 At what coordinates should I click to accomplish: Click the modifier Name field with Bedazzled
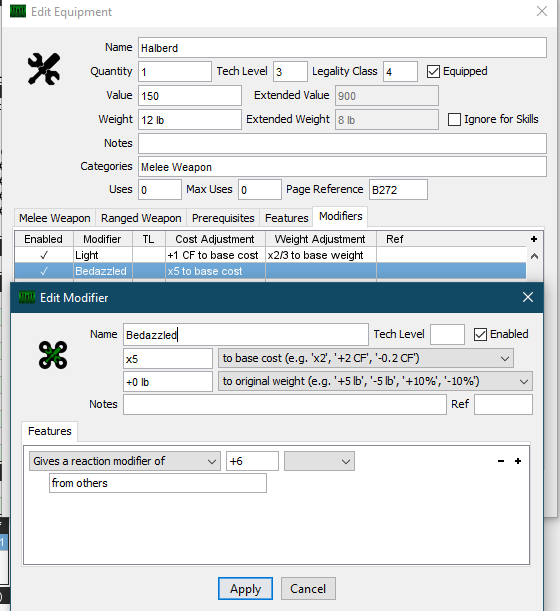click(246, 335)
